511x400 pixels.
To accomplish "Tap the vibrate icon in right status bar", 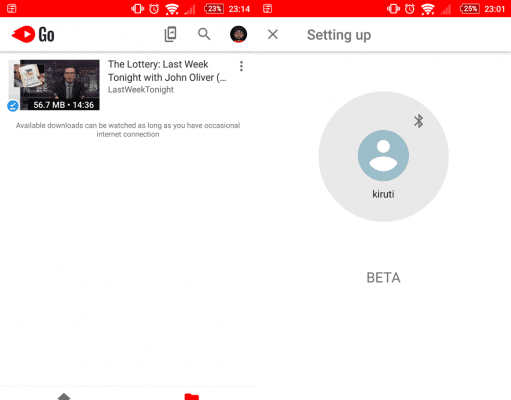I will pos(393,9).
